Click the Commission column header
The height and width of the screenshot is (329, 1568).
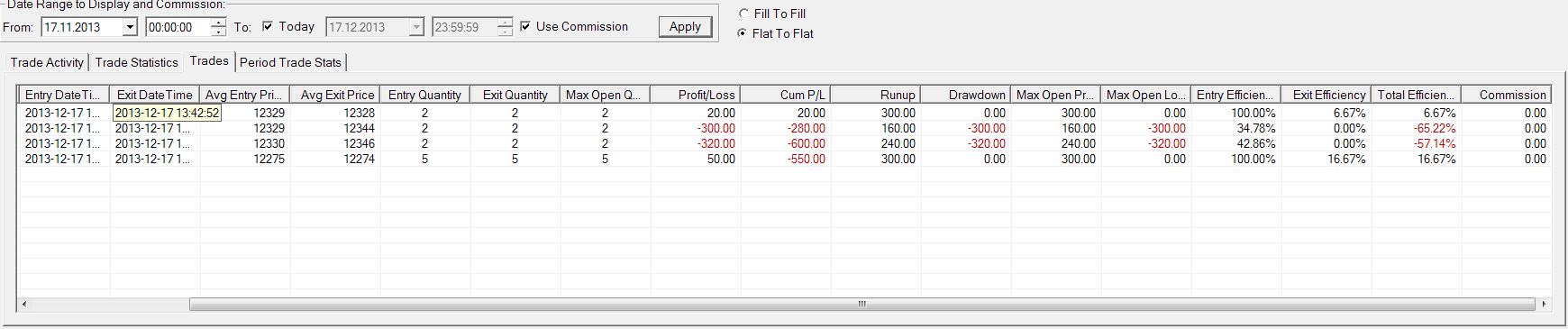tap(1506, 95)
